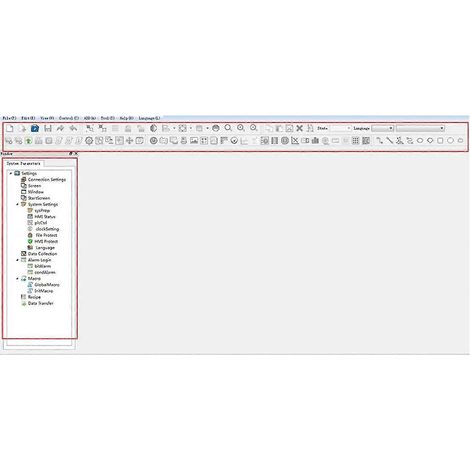Click the New file icon

pos(10,128)
